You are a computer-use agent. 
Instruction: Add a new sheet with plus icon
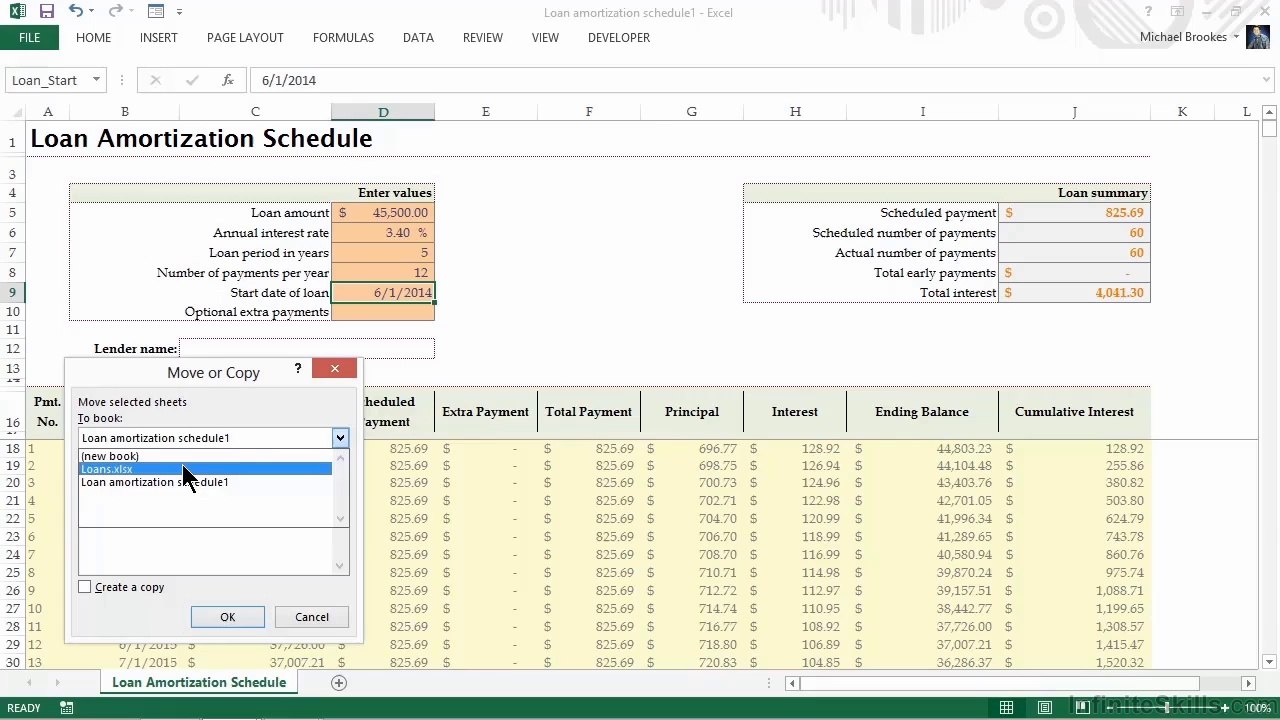tap(339, 683)
